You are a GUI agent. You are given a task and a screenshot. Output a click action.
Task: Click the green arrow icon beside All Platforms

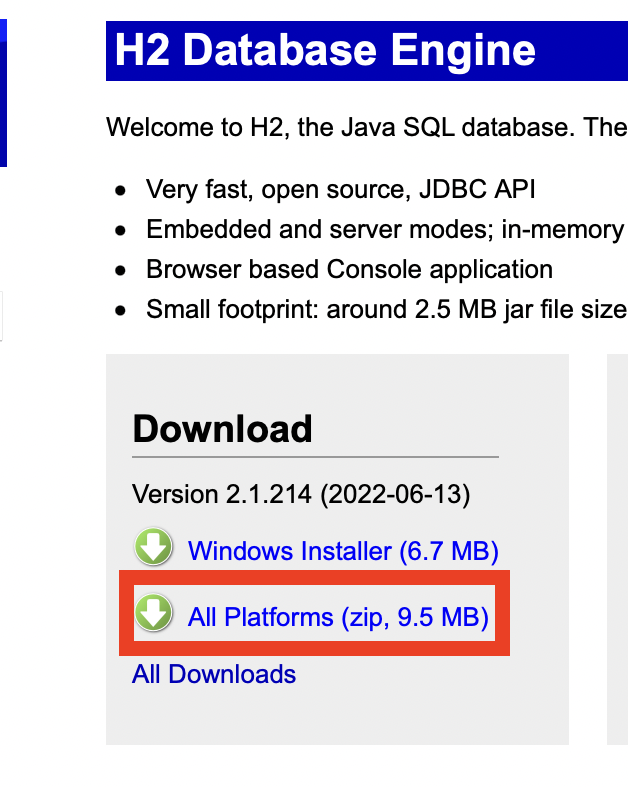point(154,613)
